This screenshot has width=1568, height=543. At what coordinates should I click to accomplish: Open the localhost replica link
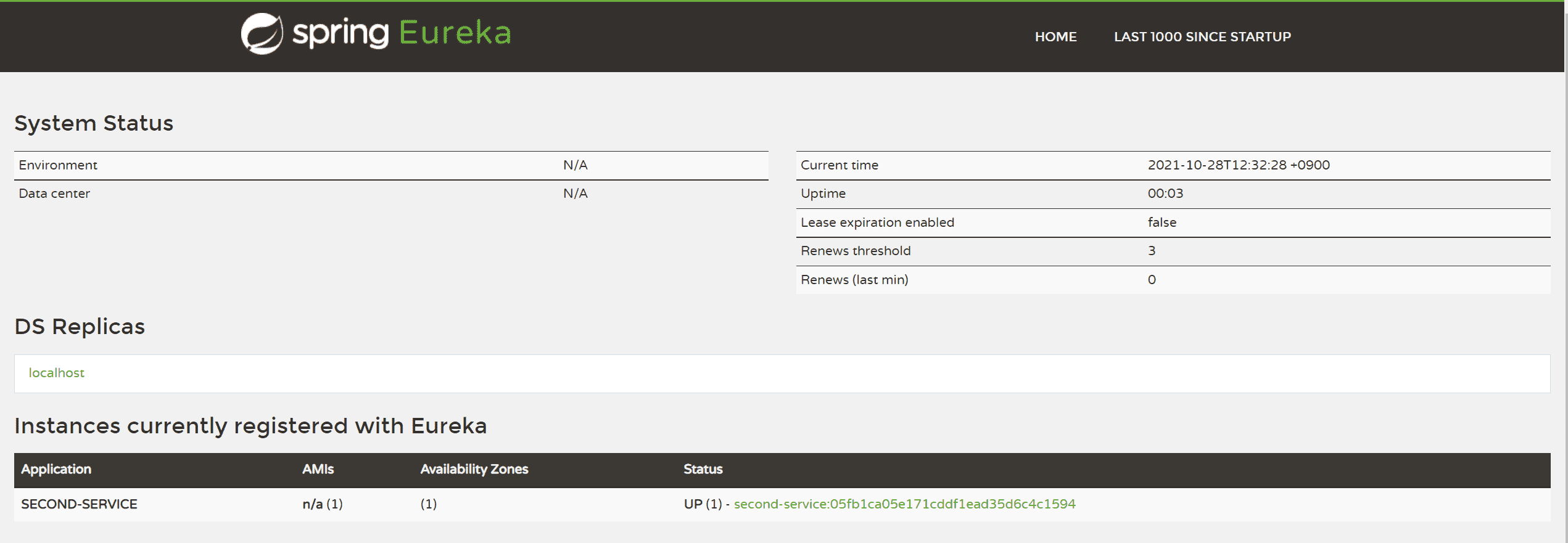pyautogui.click(x=57, y=373)
